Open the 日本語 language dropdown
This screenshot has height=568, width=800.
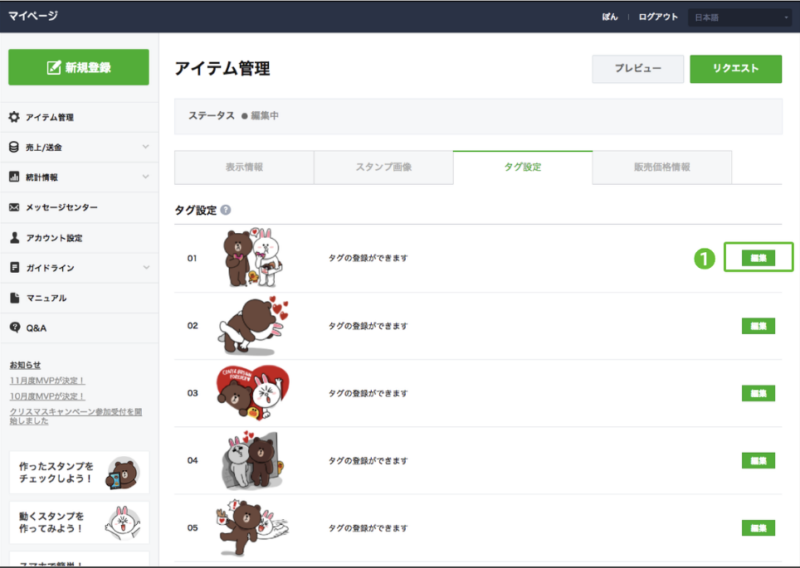point(739,17)
